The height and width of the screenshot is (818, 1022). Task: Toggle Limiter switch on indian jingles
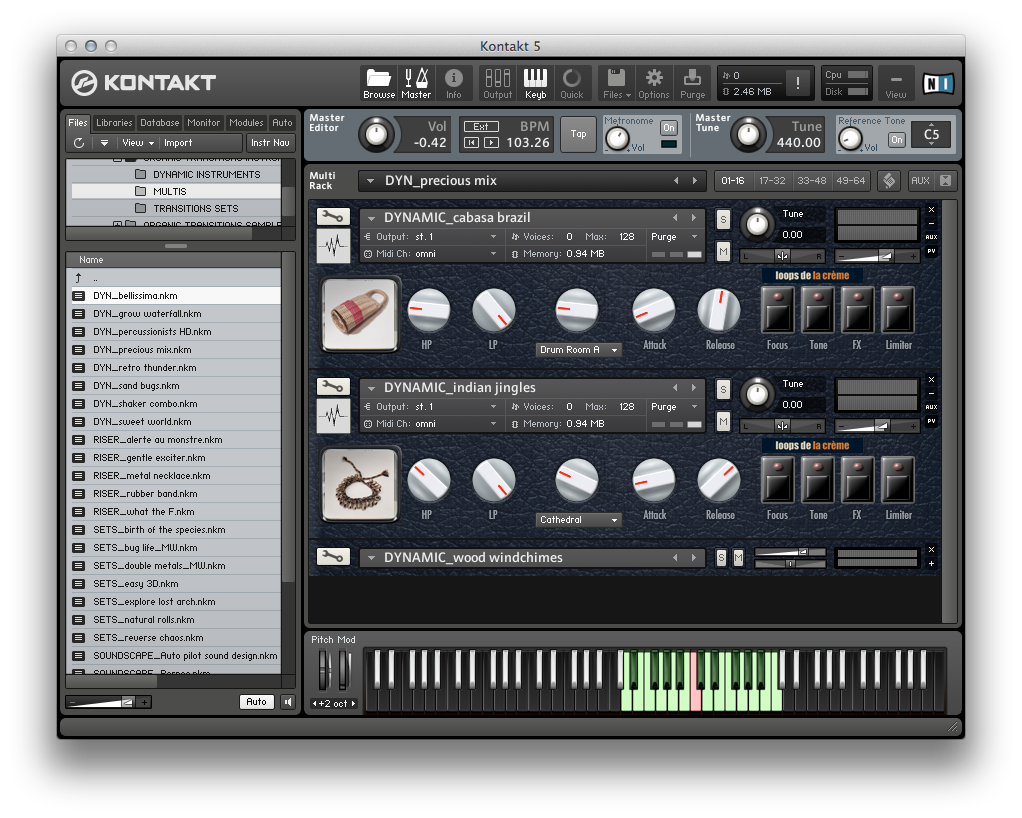898,480
